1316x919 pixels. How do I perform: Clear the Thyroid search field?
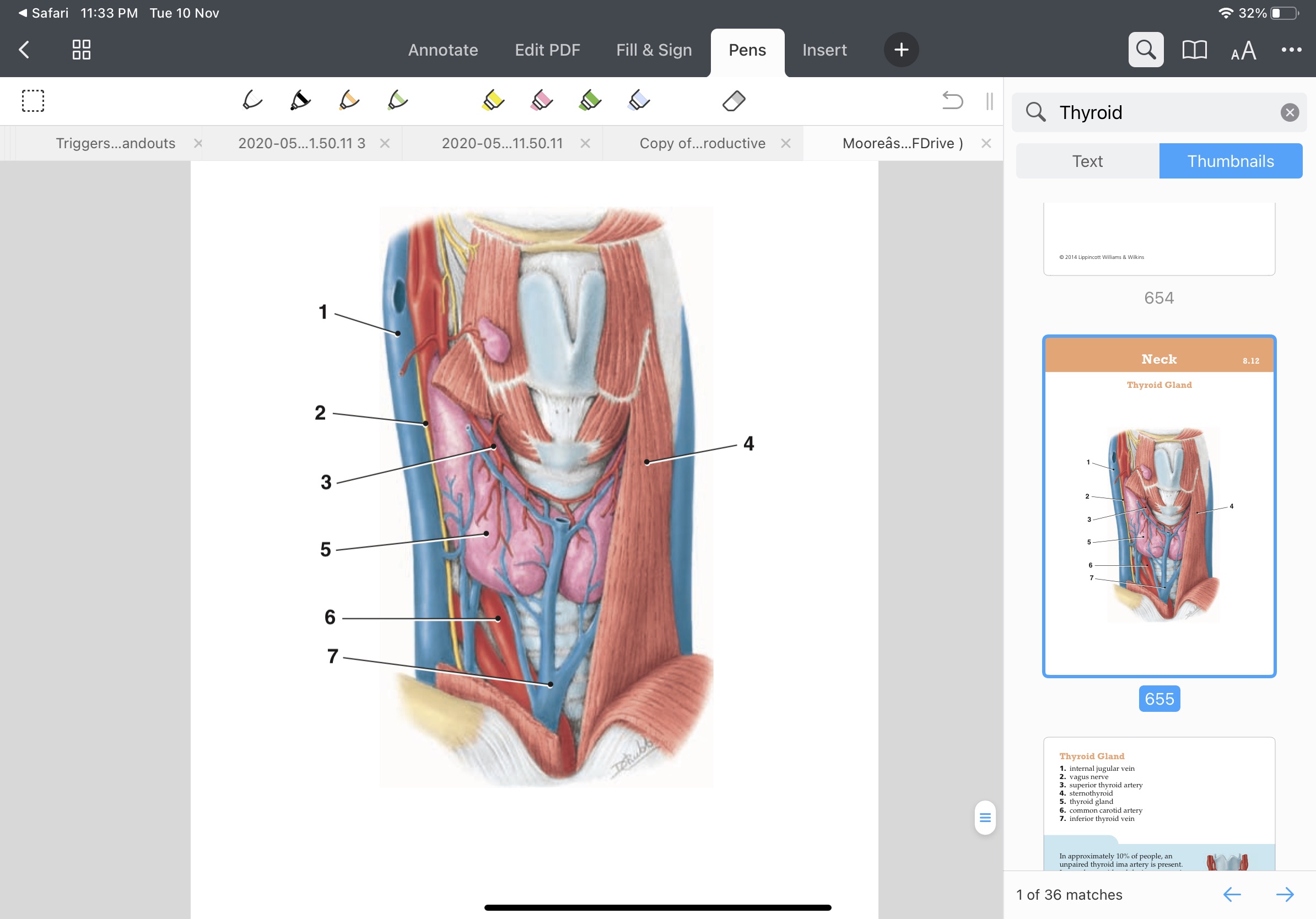[1289, 112]
